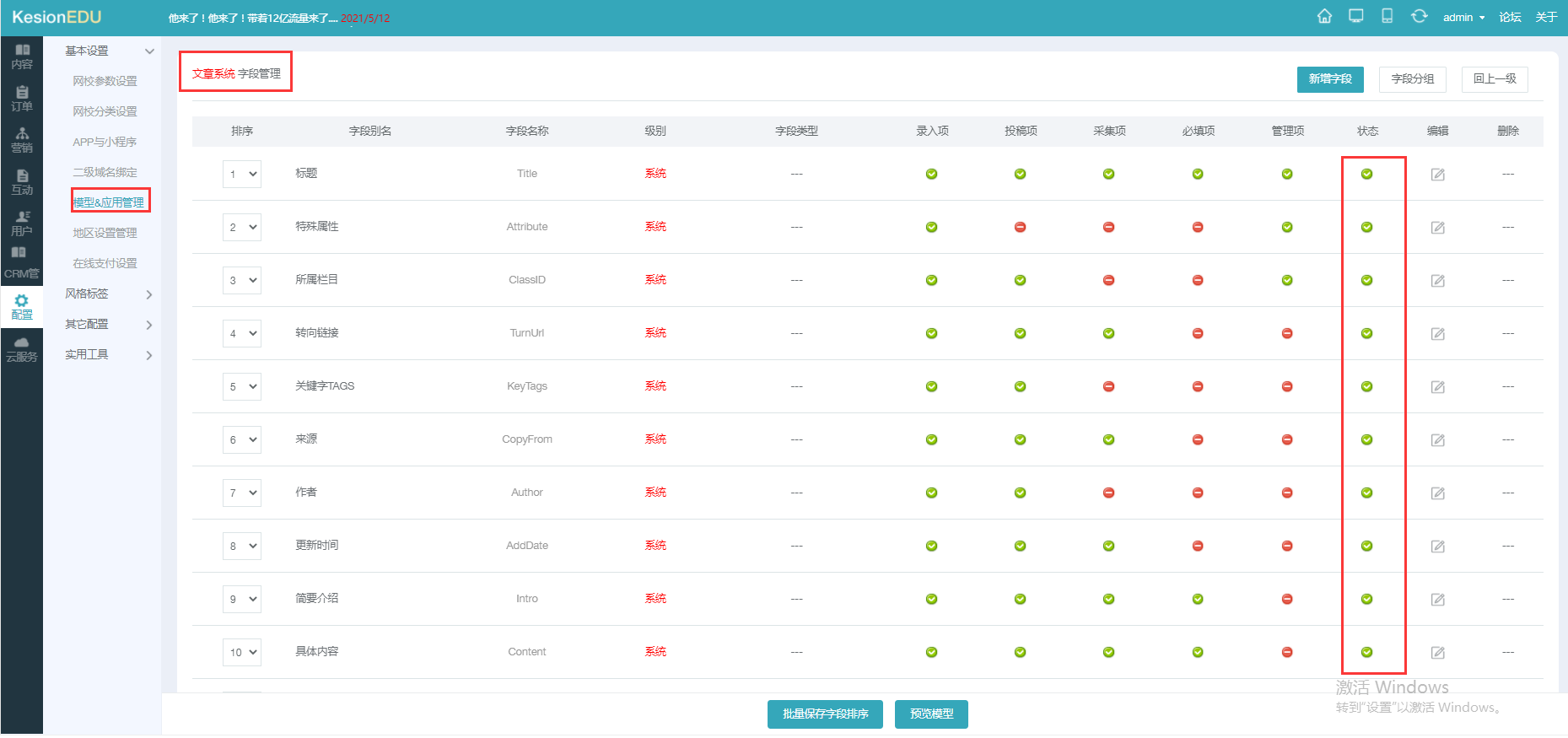Click the edit icon for Author field
Viewport: 1568px width, 738px height.
tap(1438, 493)
